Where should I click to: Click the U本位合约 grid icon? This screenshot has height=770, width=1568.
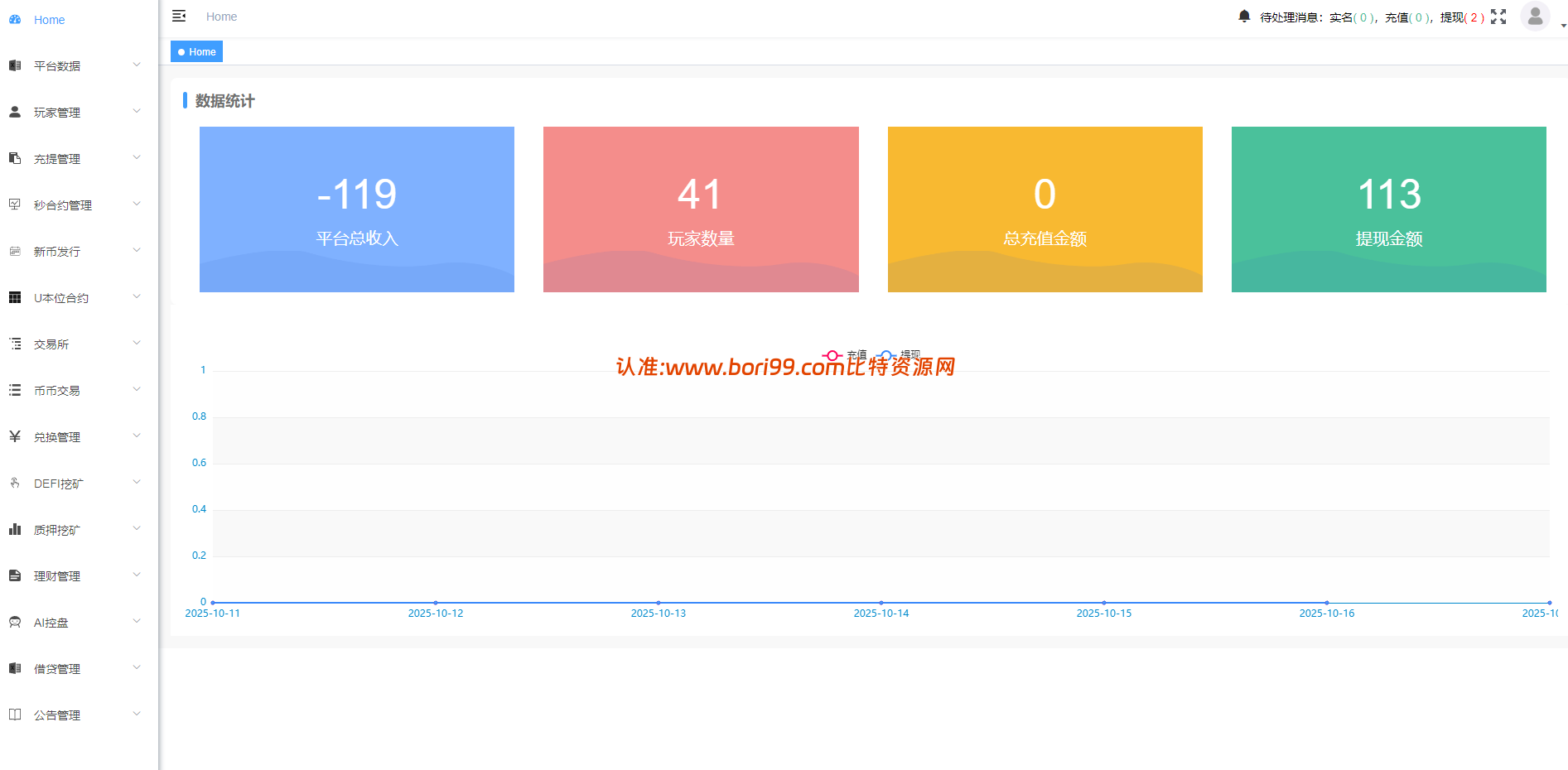pyautogui.click(x=15, y=297)
